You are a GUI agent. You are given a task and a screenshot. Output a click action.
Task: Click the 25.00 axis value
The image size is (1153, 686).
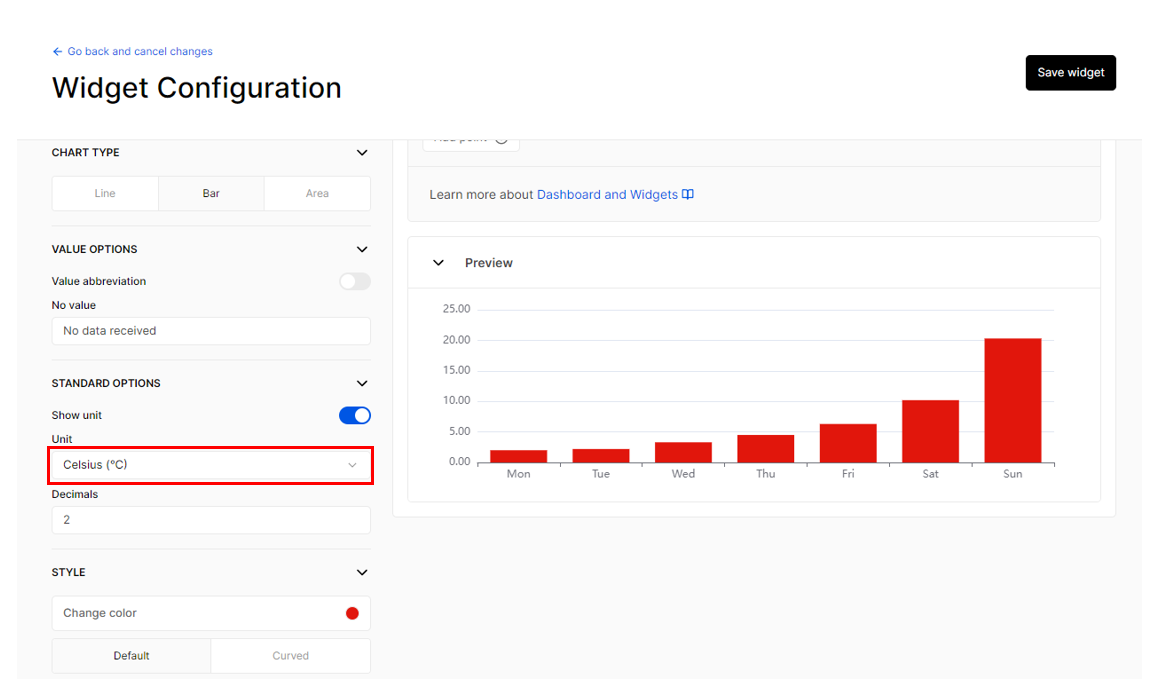click(457, 309)
